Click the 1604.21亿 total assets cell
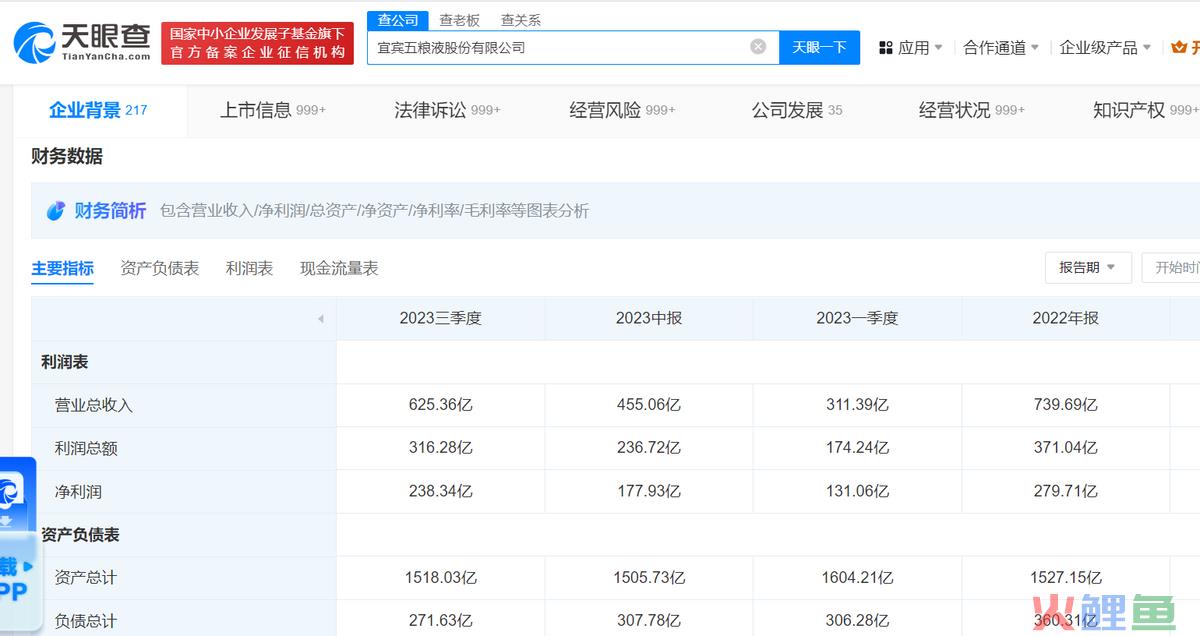 857,577
